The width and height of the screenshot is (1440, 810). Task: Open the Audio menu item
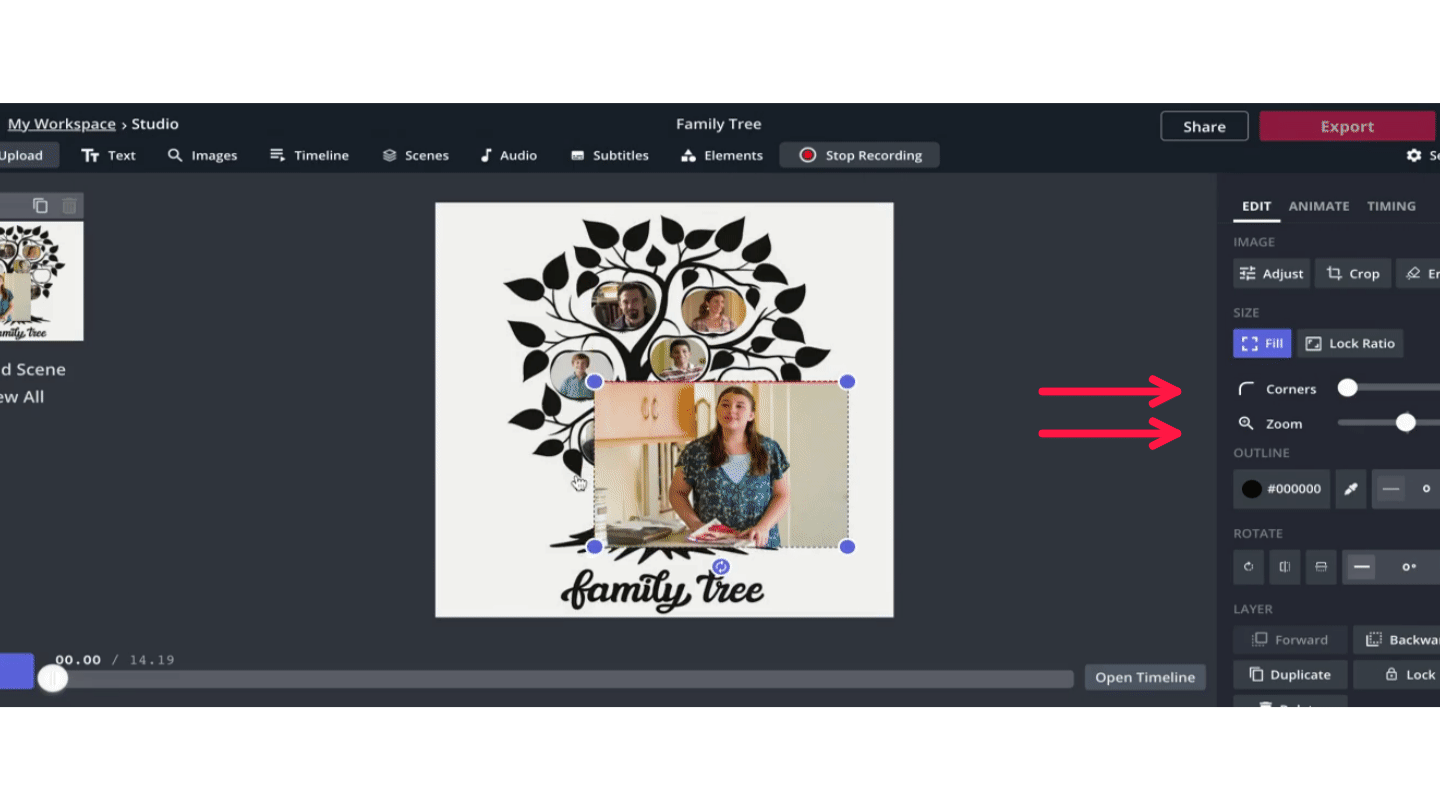[508, 155]
